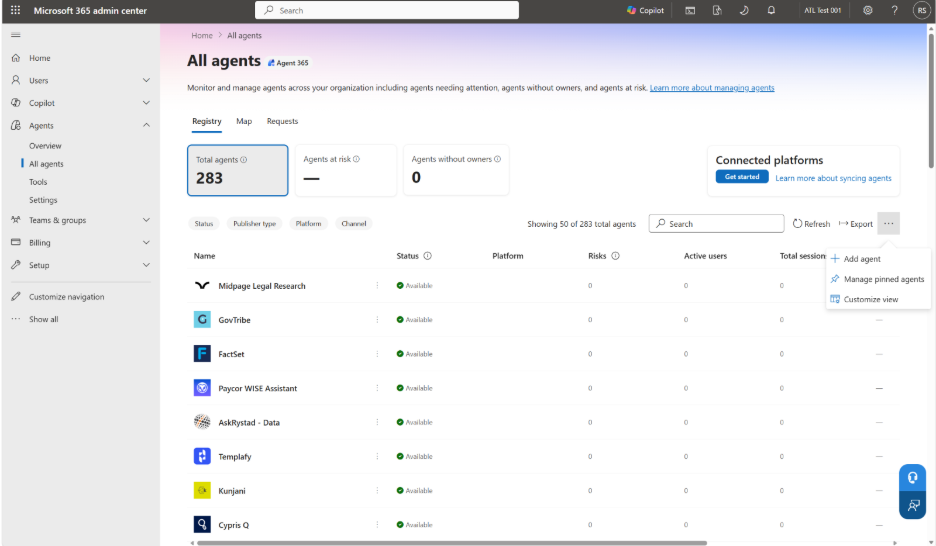The height and width of the screenshot is (546, 936).
Task: Click the feedback floating button
Action: (912, 505)
